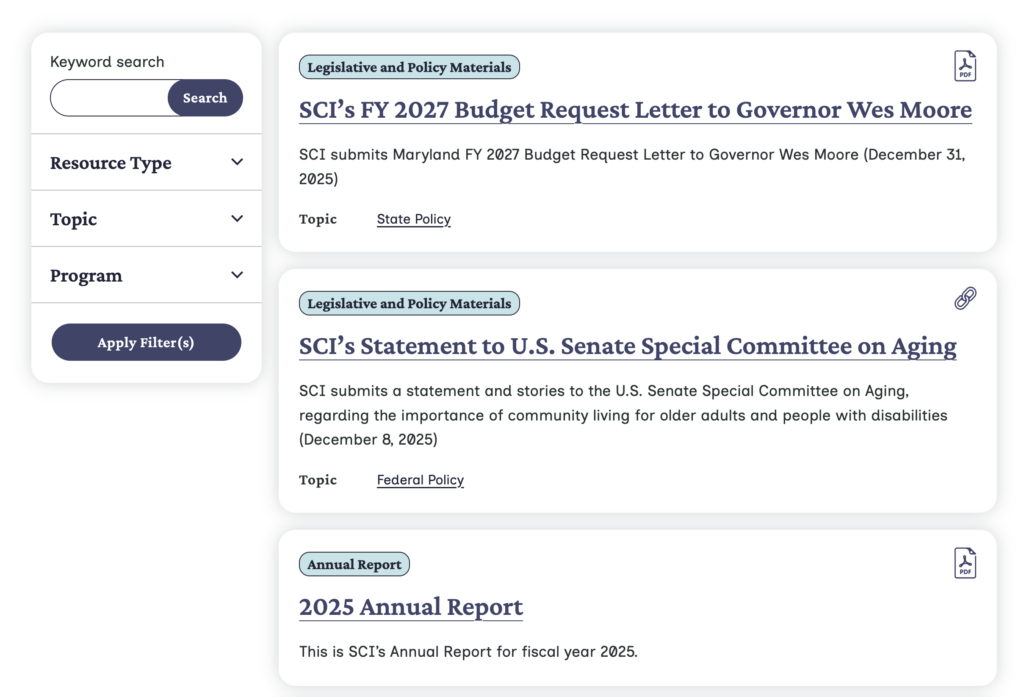Open the Topic filter section
Viewport: 1024px width, 697px height.
(146, 218)
